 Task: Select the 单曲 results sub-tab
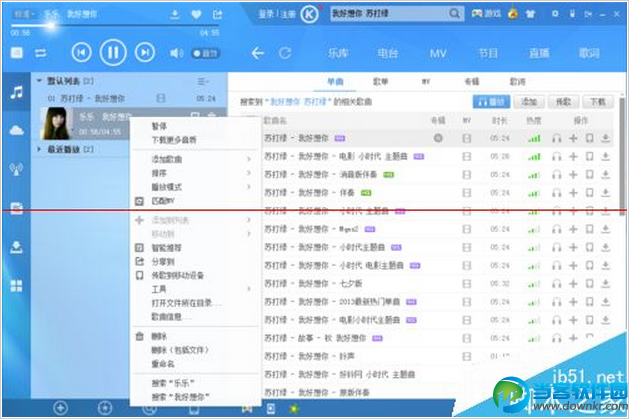coord(335,82)
